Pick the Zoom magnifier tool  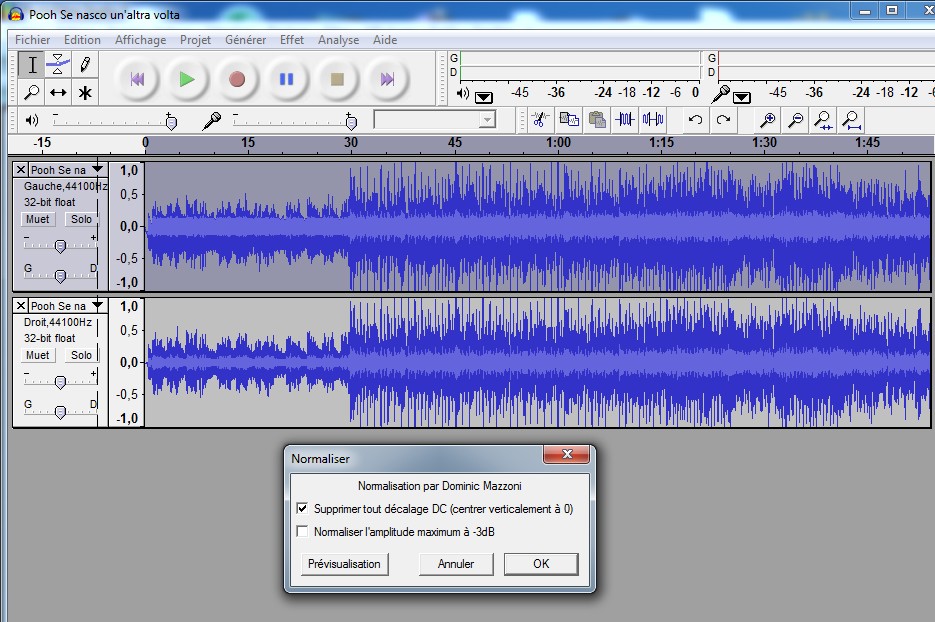pyautogui.click(x=32, y=92)
